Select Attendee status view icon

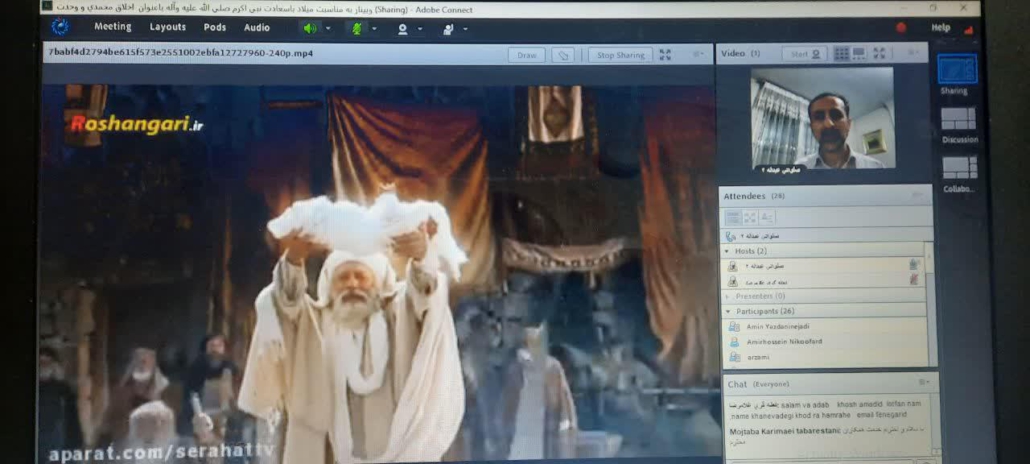point(767,217)
